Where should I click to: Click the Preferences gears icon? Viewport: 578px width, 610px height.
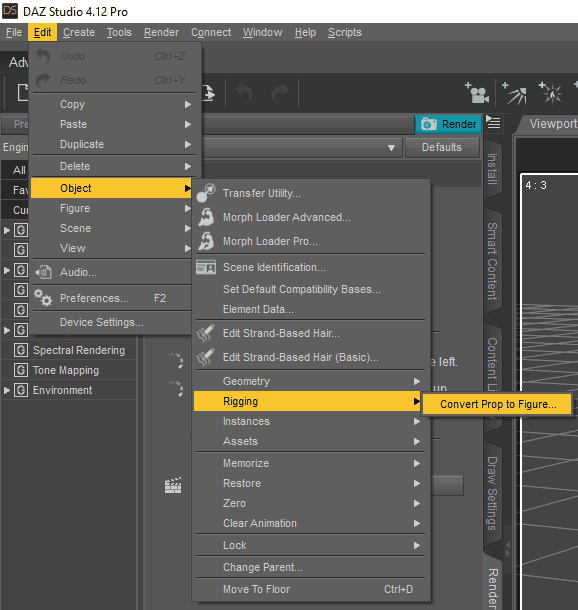(42, 298)
